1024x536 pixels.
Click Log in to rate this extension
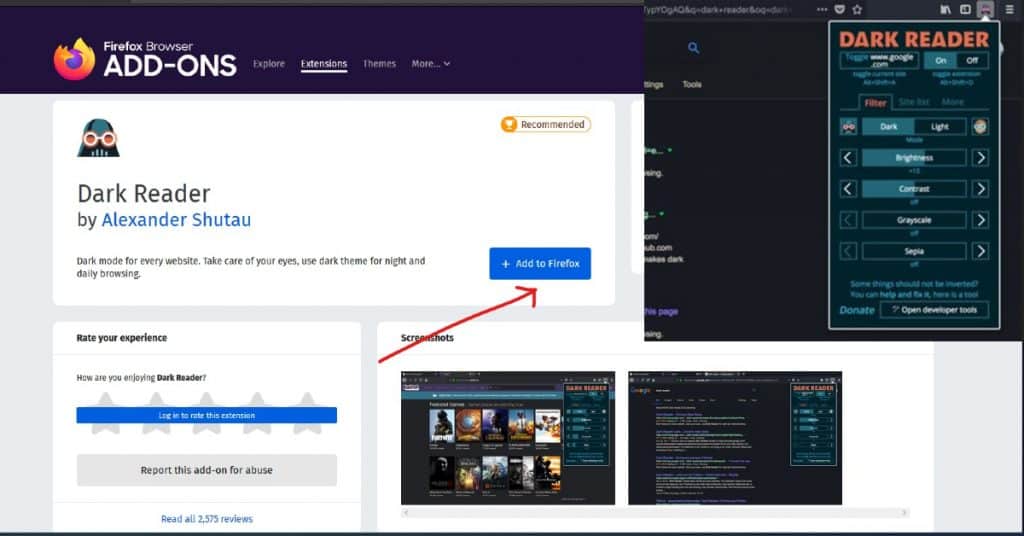pyautogui.click(x=206, y=415)
